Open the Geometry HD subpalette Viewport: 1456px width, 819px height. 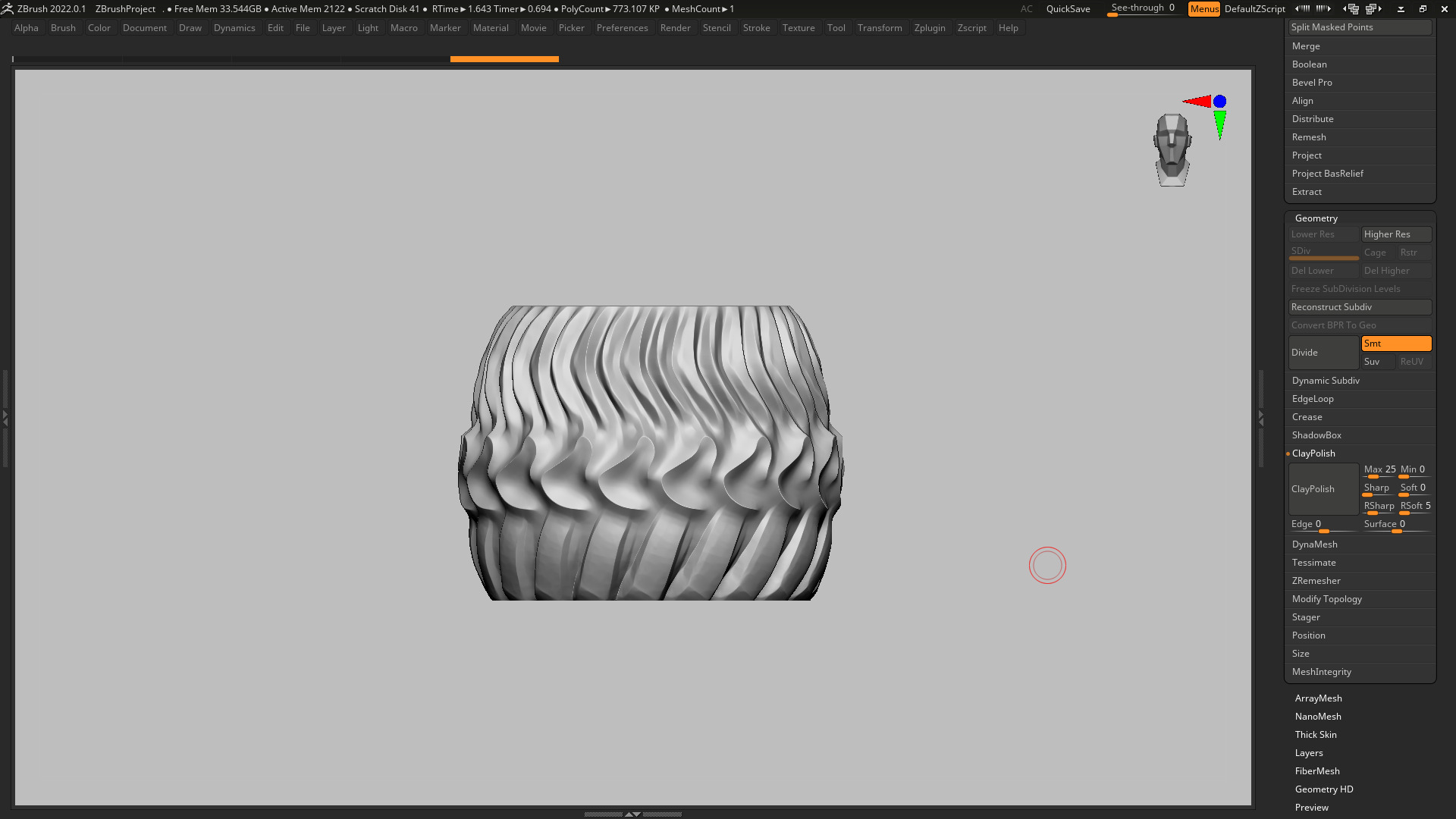[x=1324, y=789]
